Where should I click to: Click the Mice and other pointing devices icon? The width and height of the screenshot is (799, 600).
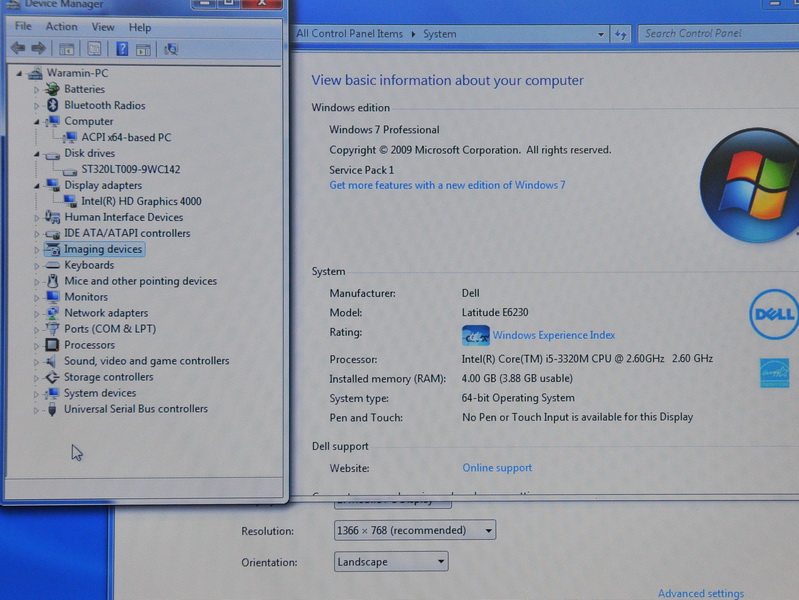click(x=52, y=281)
